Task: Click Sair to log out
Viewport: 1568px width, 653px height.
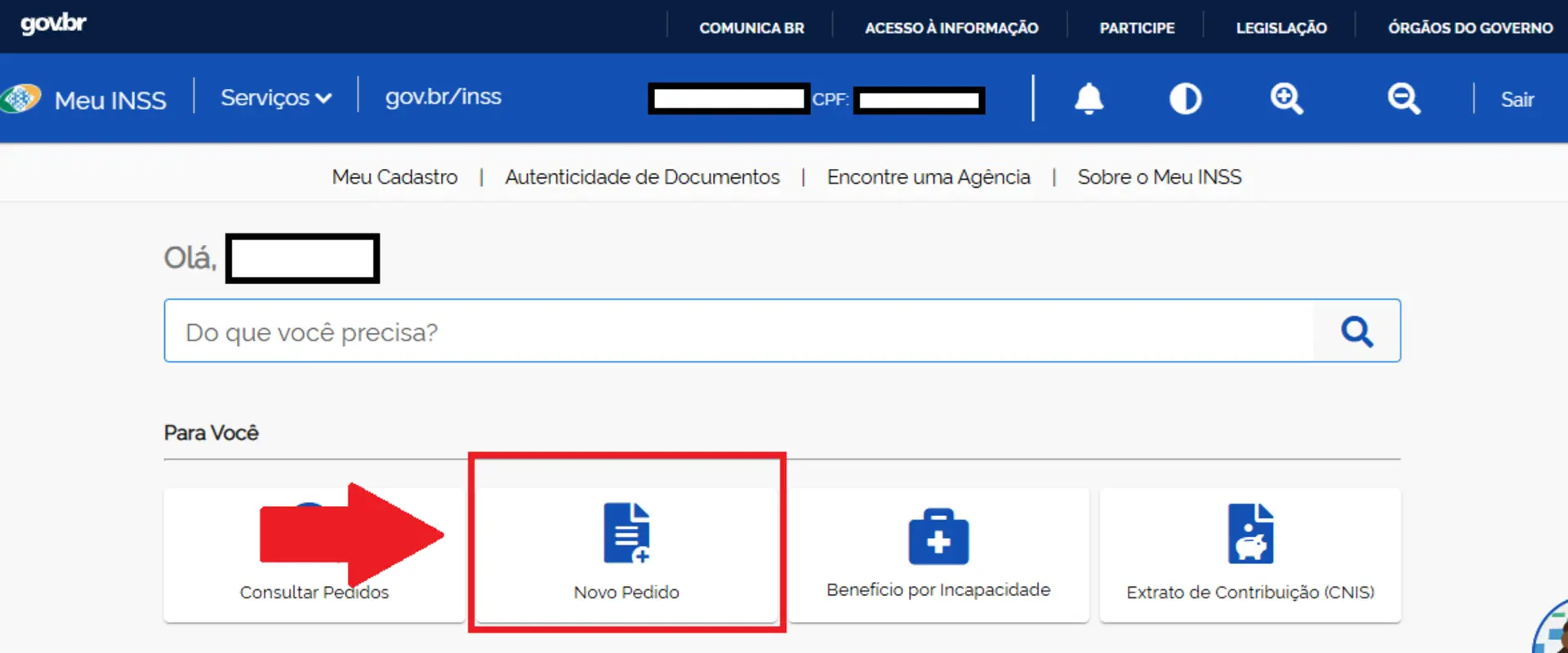Action: coord(1517,100)
